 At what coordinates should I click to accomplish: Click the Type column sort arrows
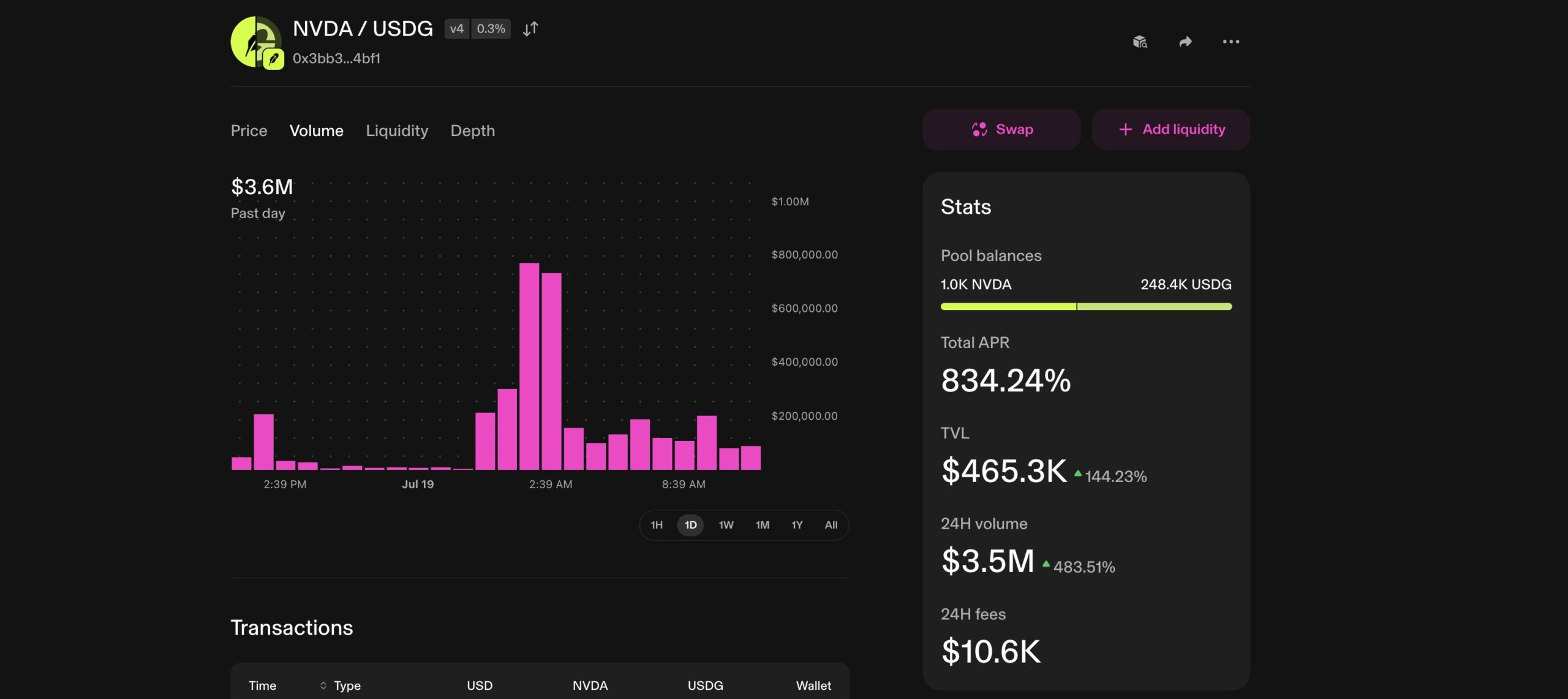tap(323, 686)
